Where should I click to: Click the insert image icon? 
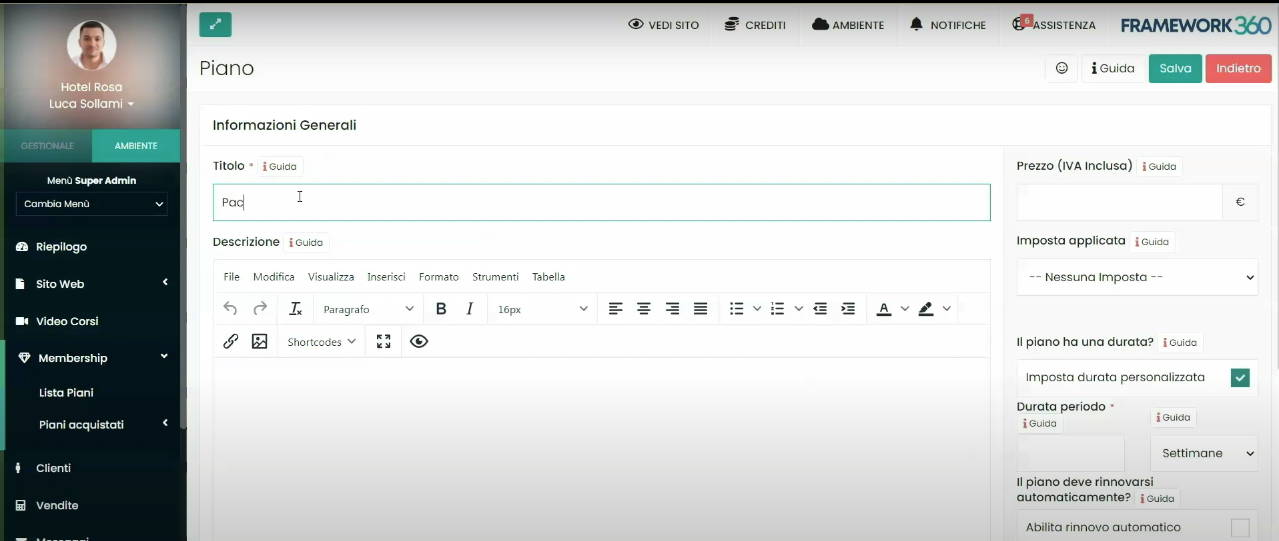point(260,342)
